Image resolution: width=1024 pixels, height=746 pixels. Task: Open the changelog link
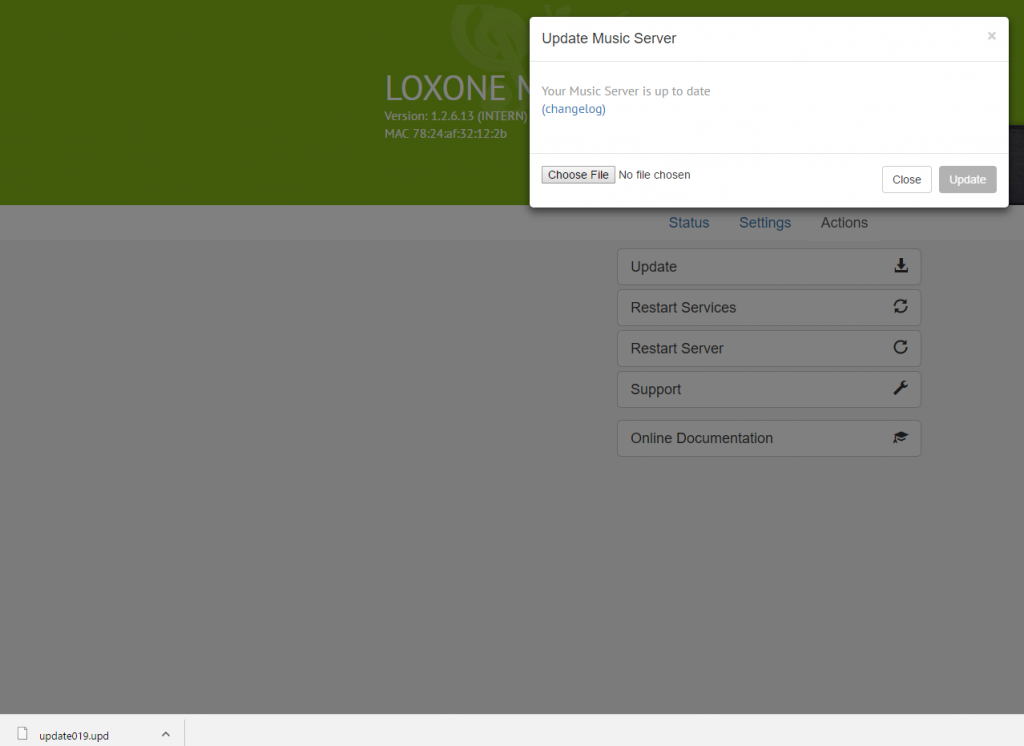(x=573, y=108)
